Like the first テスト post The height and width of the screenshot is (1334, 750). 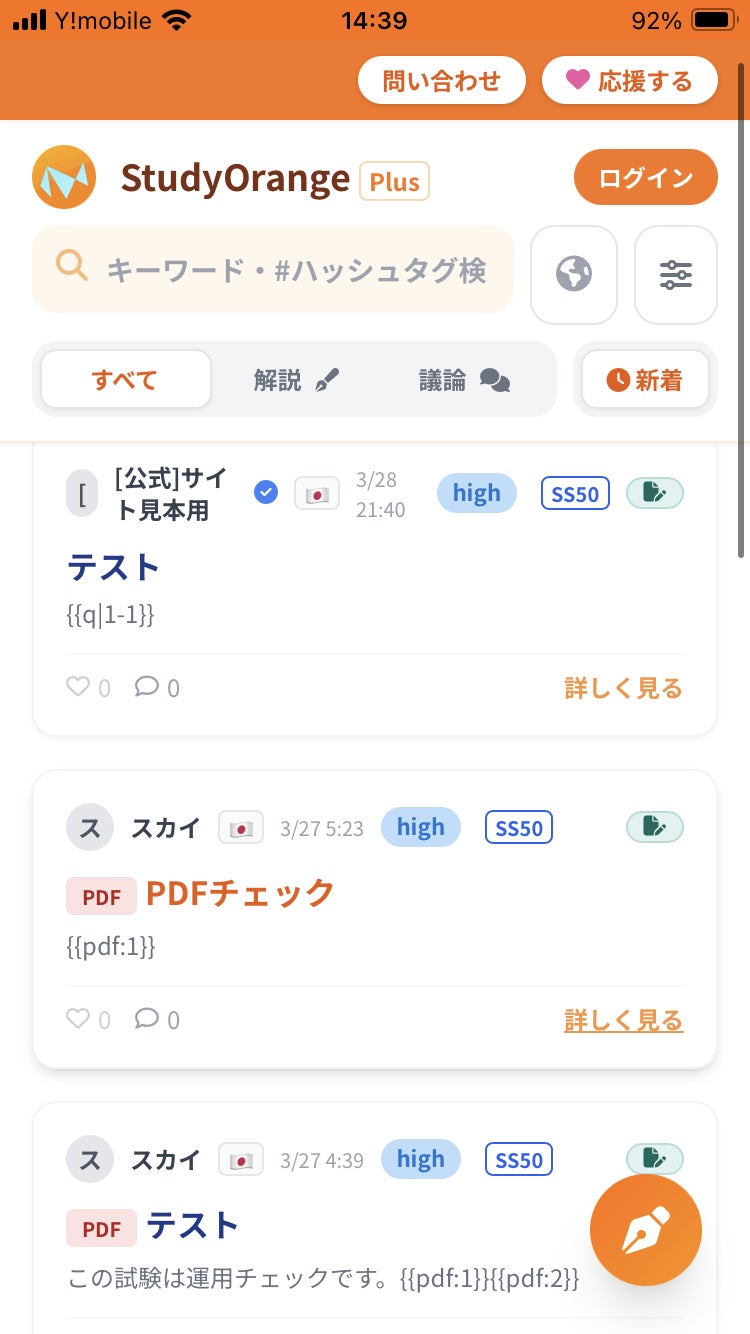pyautogui.click(x=78, y=687)
